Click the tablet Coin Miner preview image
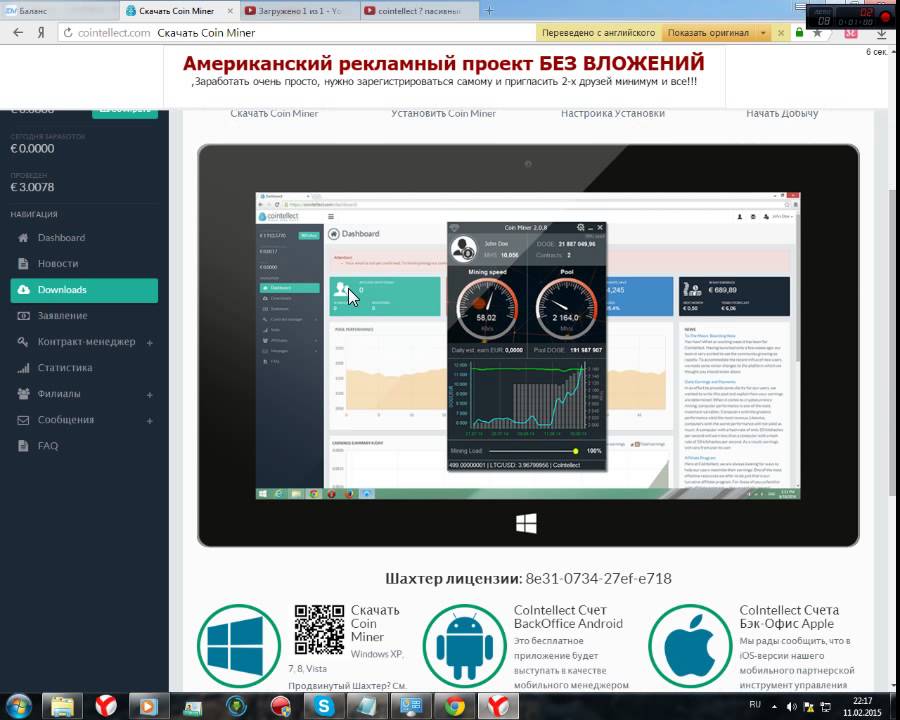The image size is (900, 720). point(528,345)
